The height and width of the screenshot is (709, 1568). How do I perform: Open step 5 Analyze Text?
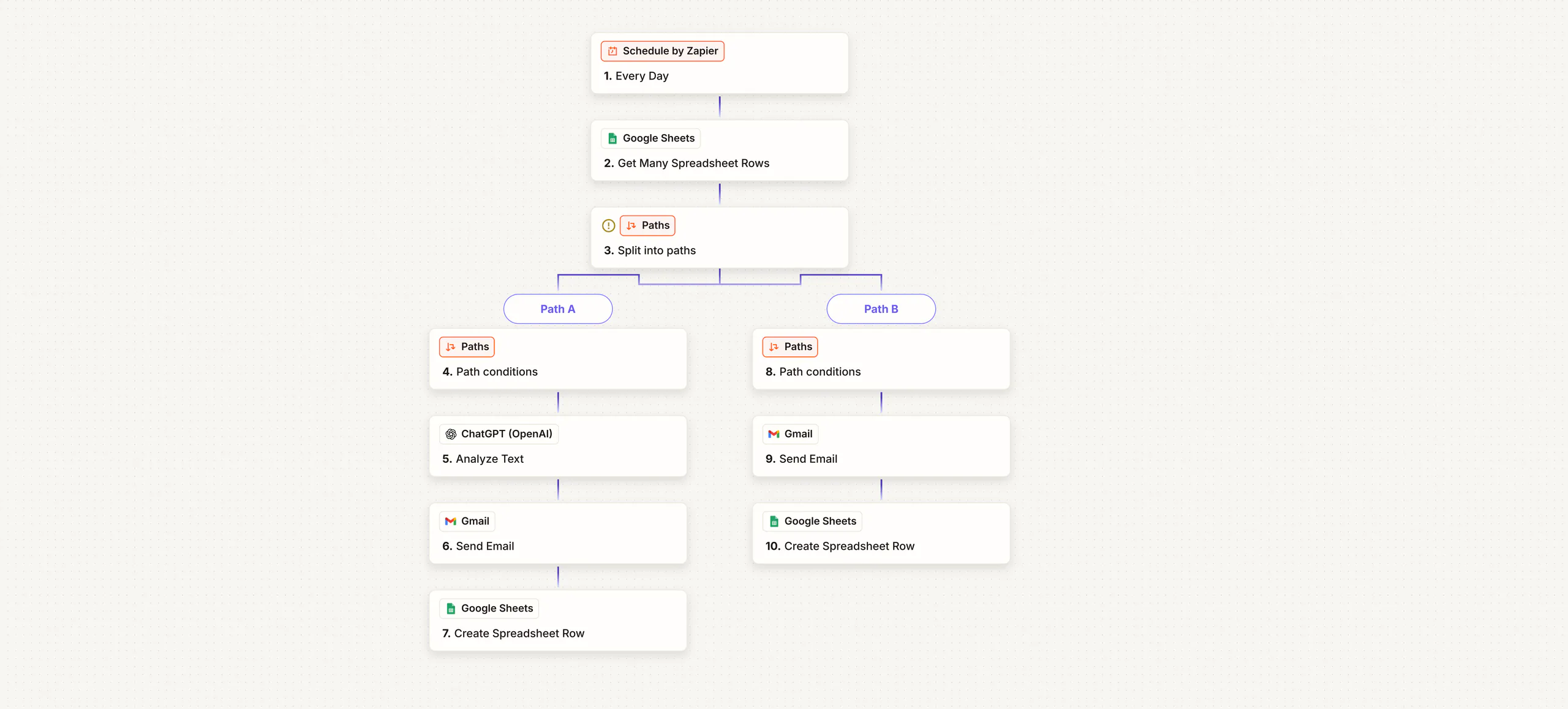[558, 446]
